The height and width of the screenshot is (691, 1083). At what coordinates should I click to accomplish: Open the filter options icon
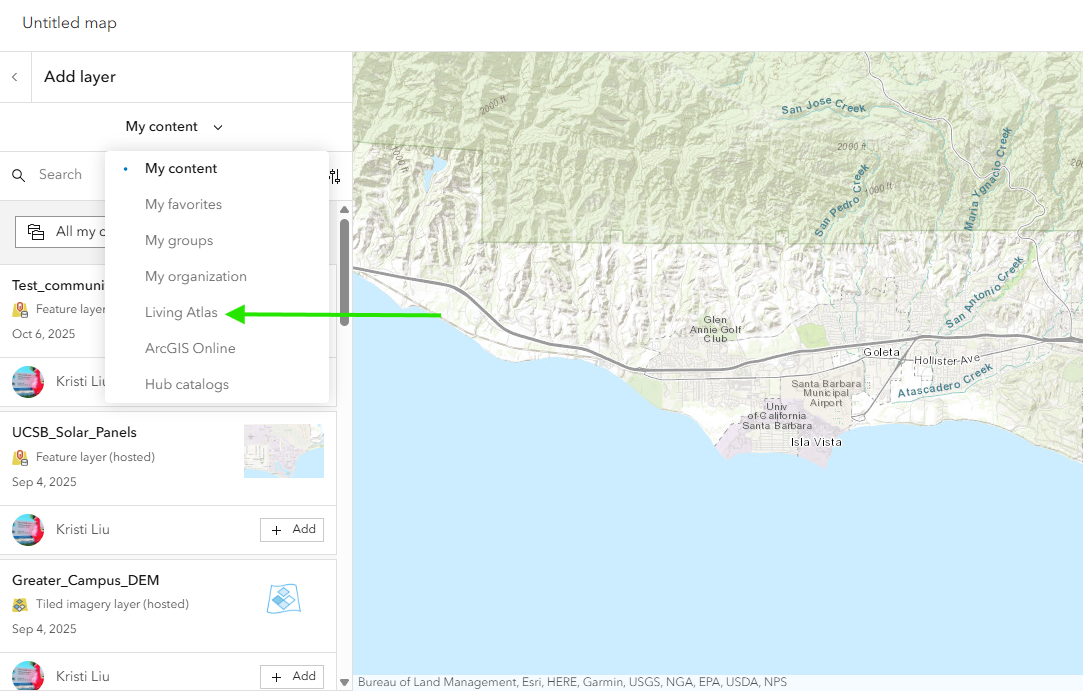[x=335, y=176]
